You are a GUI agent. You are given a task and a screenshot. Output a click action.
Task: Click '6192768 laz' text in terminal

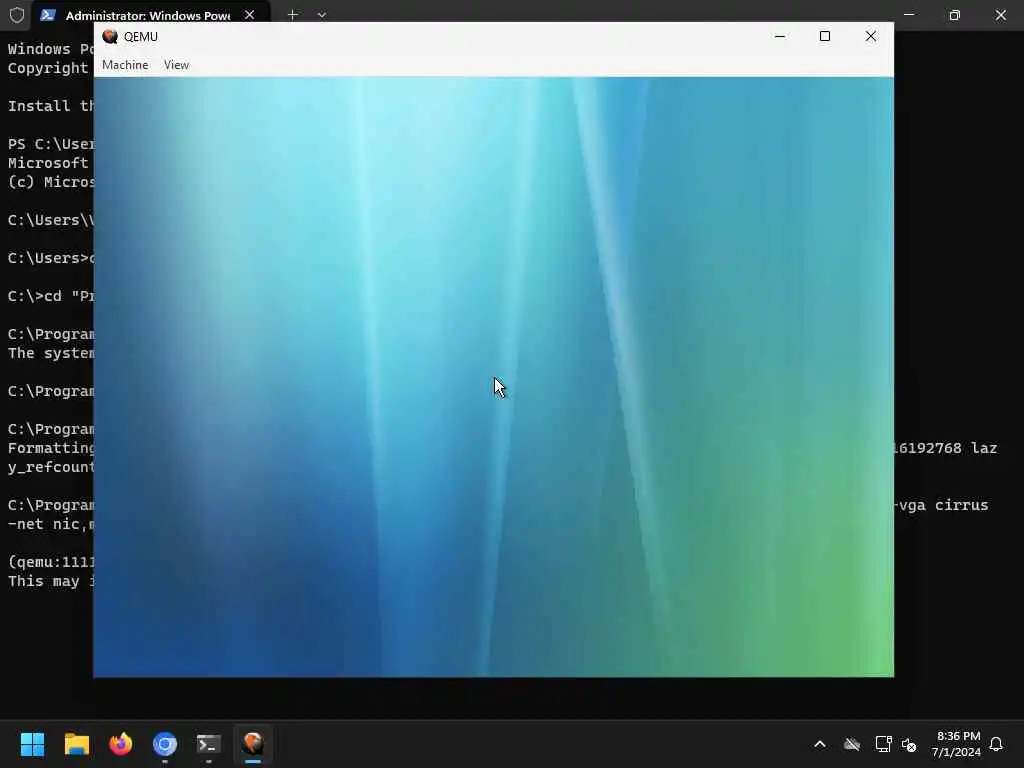[946, 449]
